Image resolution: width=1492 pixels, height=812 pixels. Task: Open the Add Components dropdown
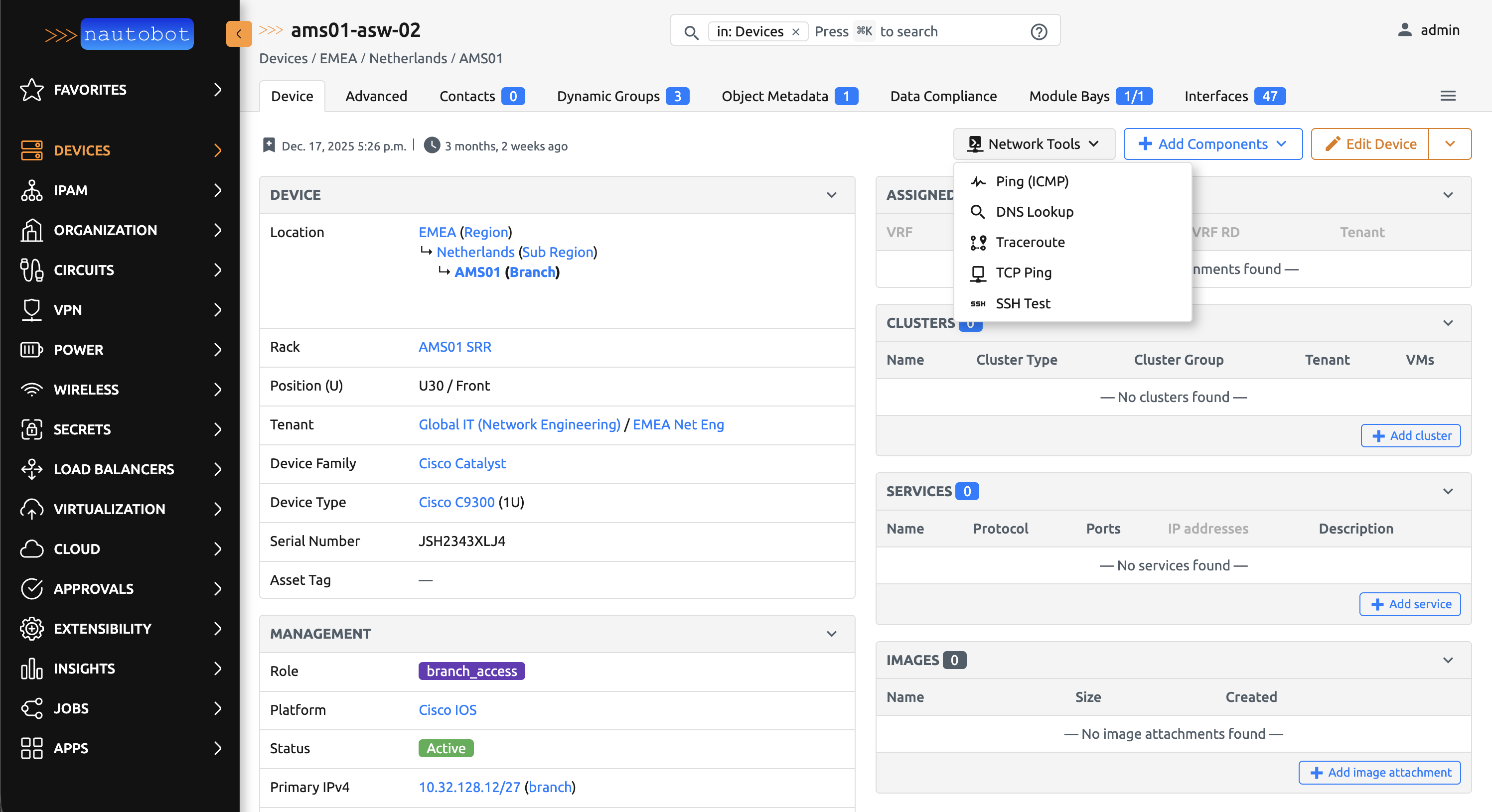(x=1212, y=144)
